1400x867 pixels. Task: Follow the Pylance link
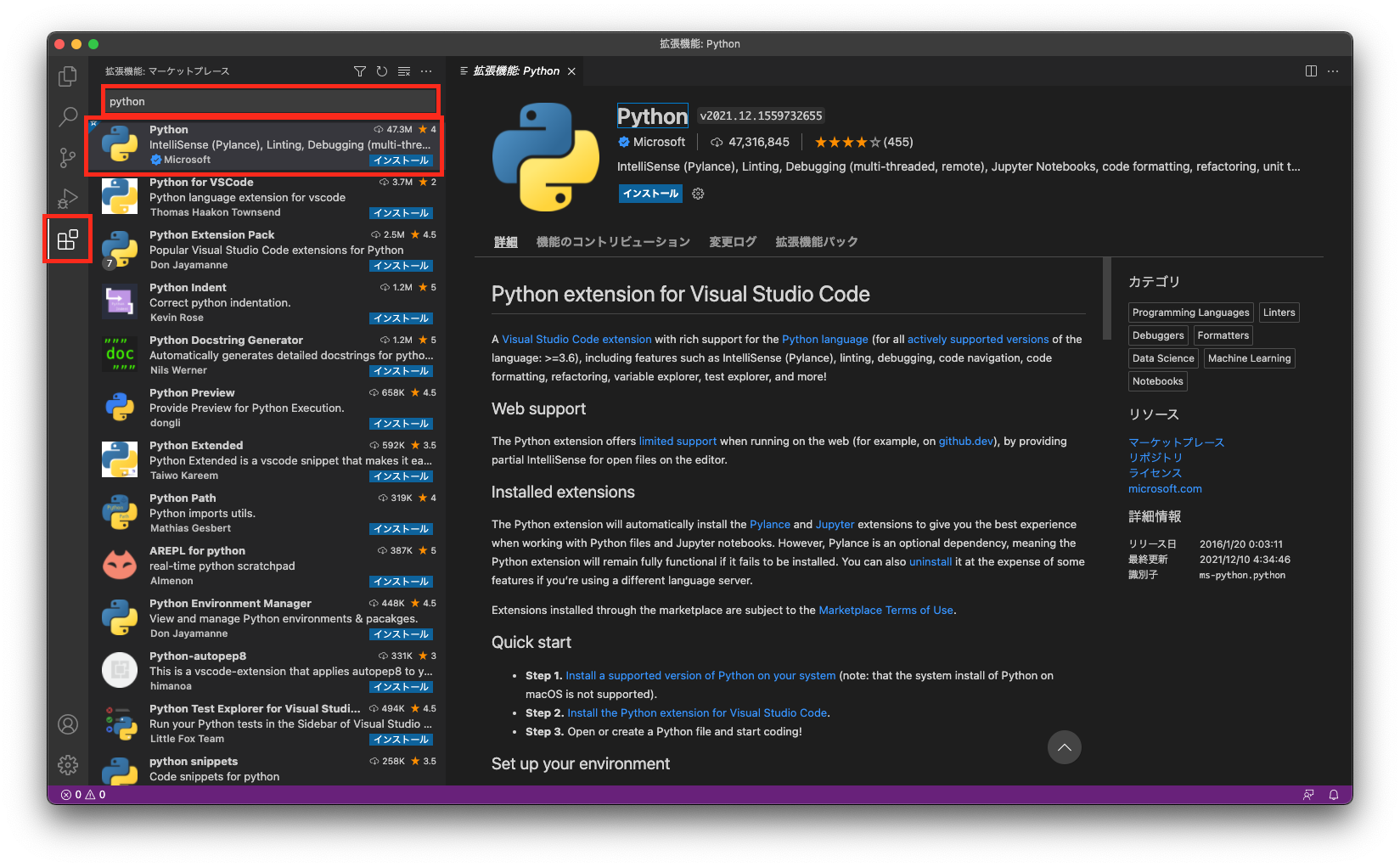pos(769,524)
